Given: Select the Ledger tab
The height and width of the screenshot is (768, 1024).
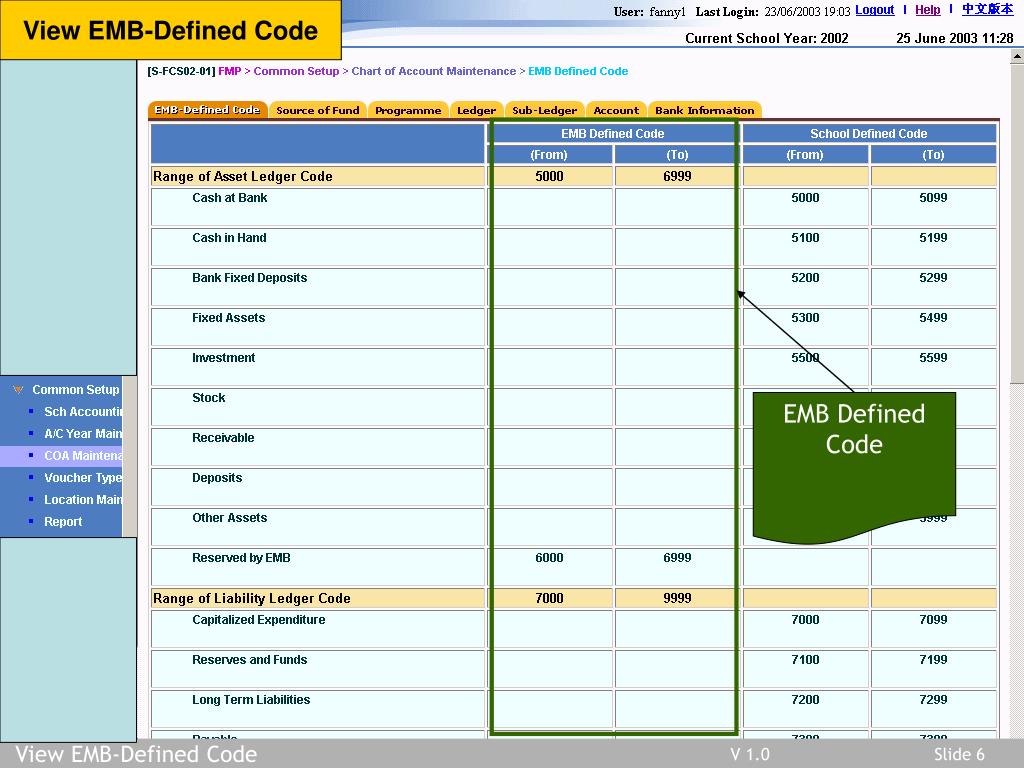Looking at the screenshot, I should pos(476,111).
